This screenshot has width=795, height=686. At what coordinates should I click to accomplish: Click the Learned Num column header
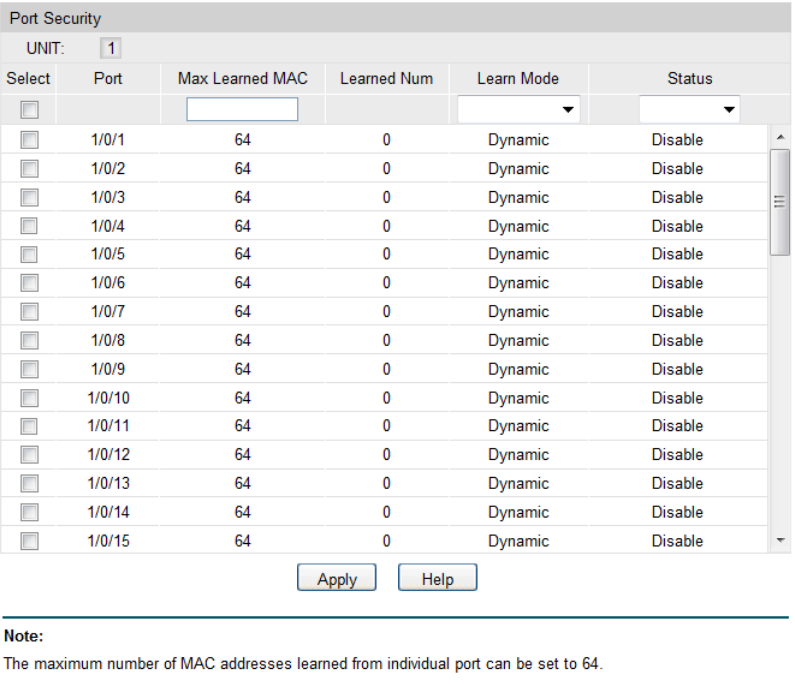387,79
